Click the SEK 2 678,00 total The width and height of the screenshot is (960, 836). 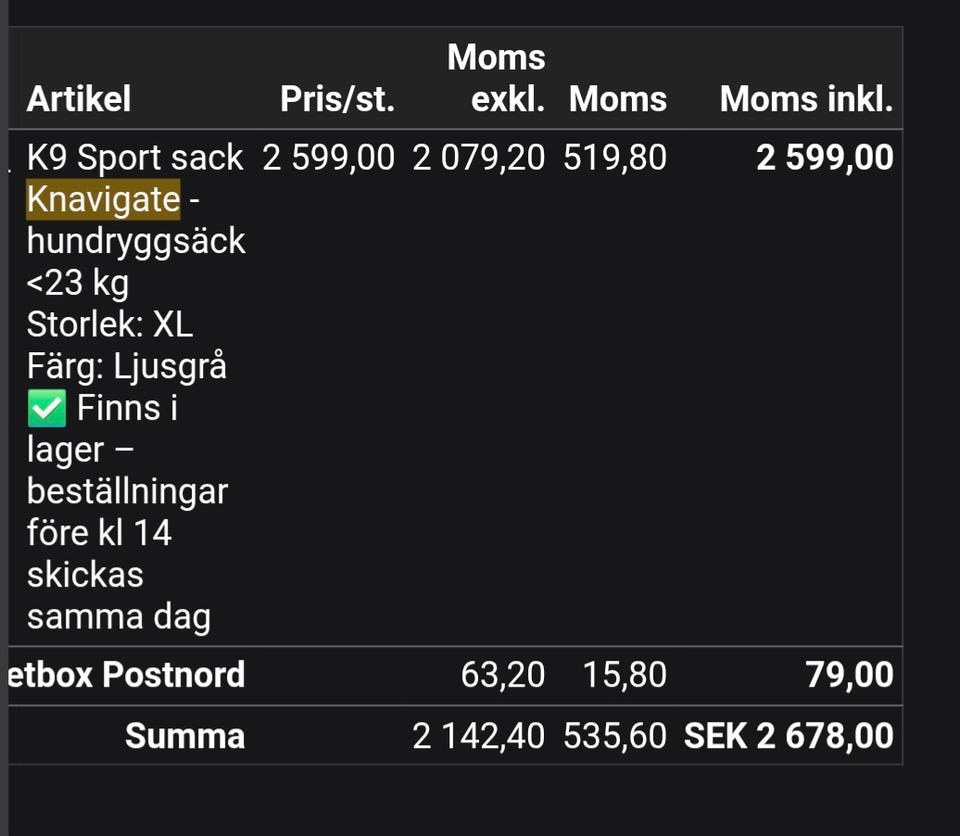point(789,736)
